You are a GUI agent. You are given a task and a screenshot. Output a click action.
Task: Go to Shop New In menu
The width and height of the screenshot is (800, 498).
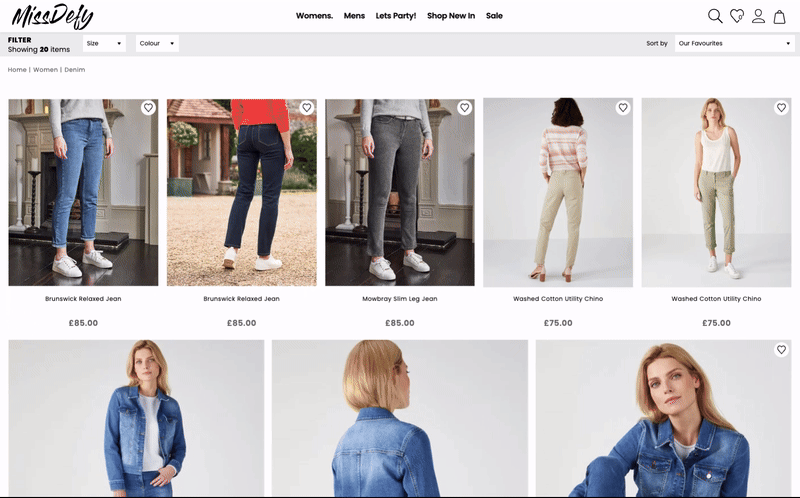point(450,16)
